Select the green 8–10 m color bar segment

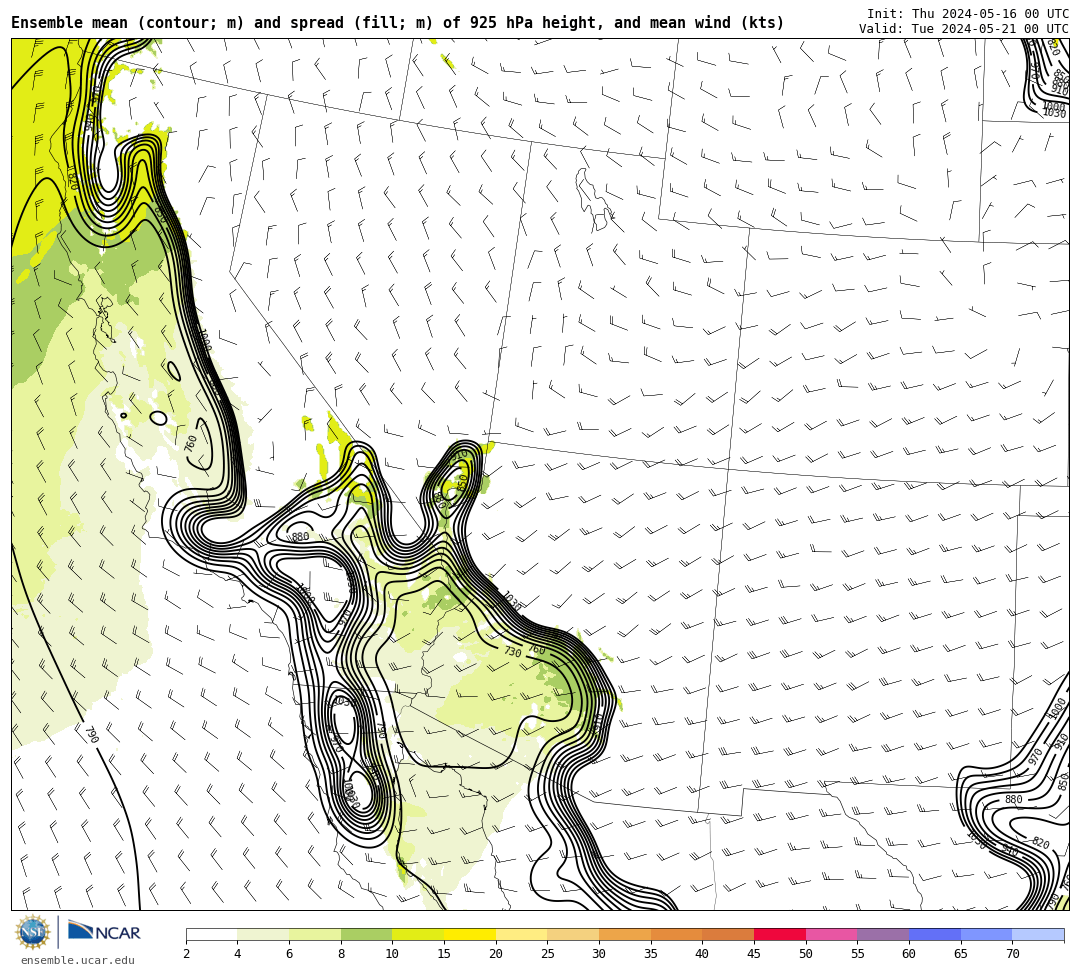(x=366, y=934)
